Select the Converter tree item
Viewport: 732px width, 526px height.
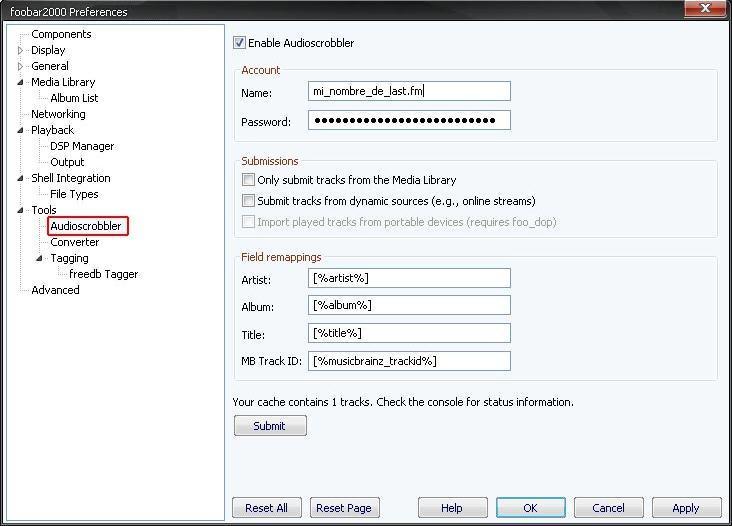pos(75,242)
